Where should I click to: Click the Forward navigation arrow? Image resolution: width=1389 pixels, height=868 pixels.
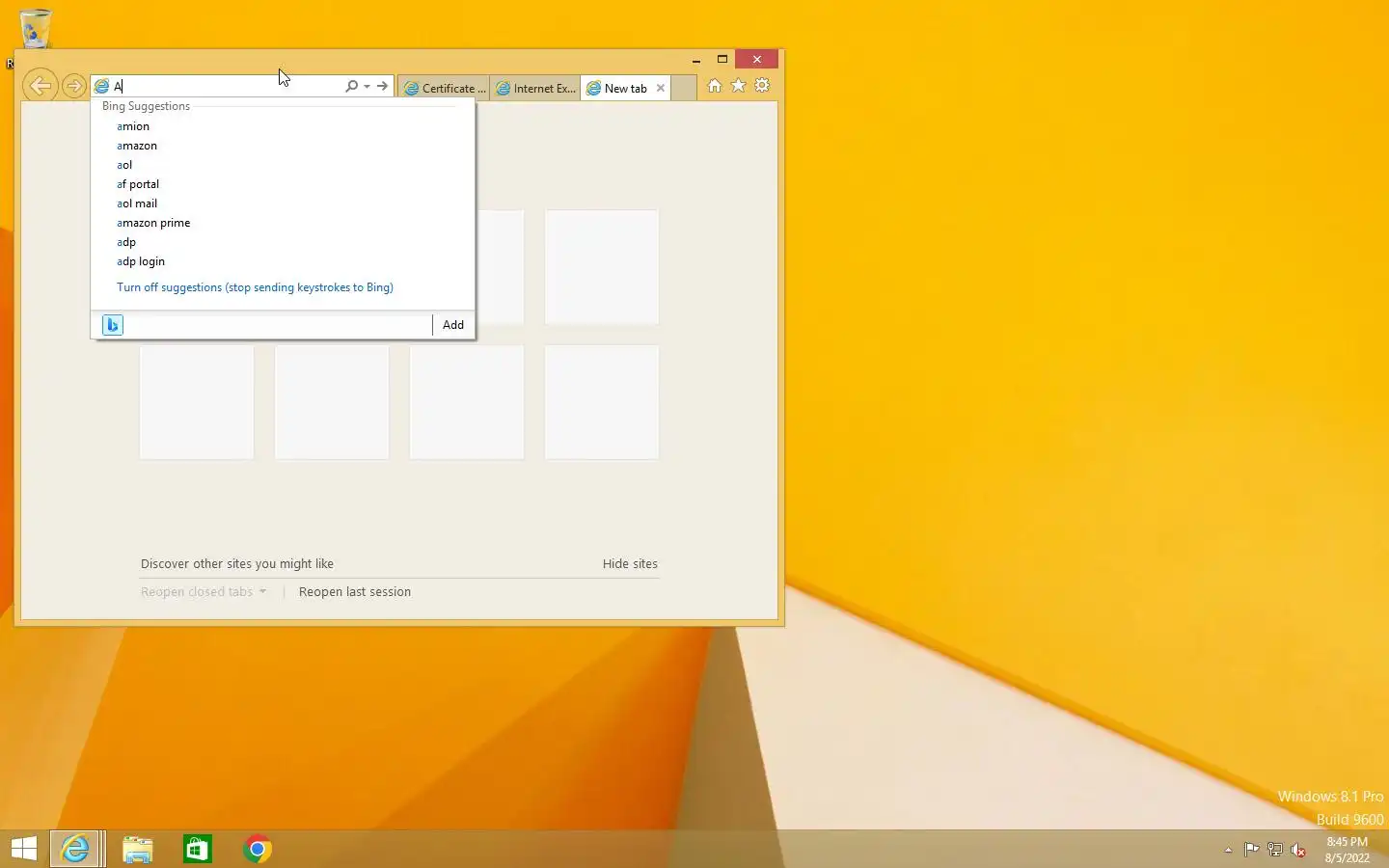pyautogui.click(x=73, y=86)
